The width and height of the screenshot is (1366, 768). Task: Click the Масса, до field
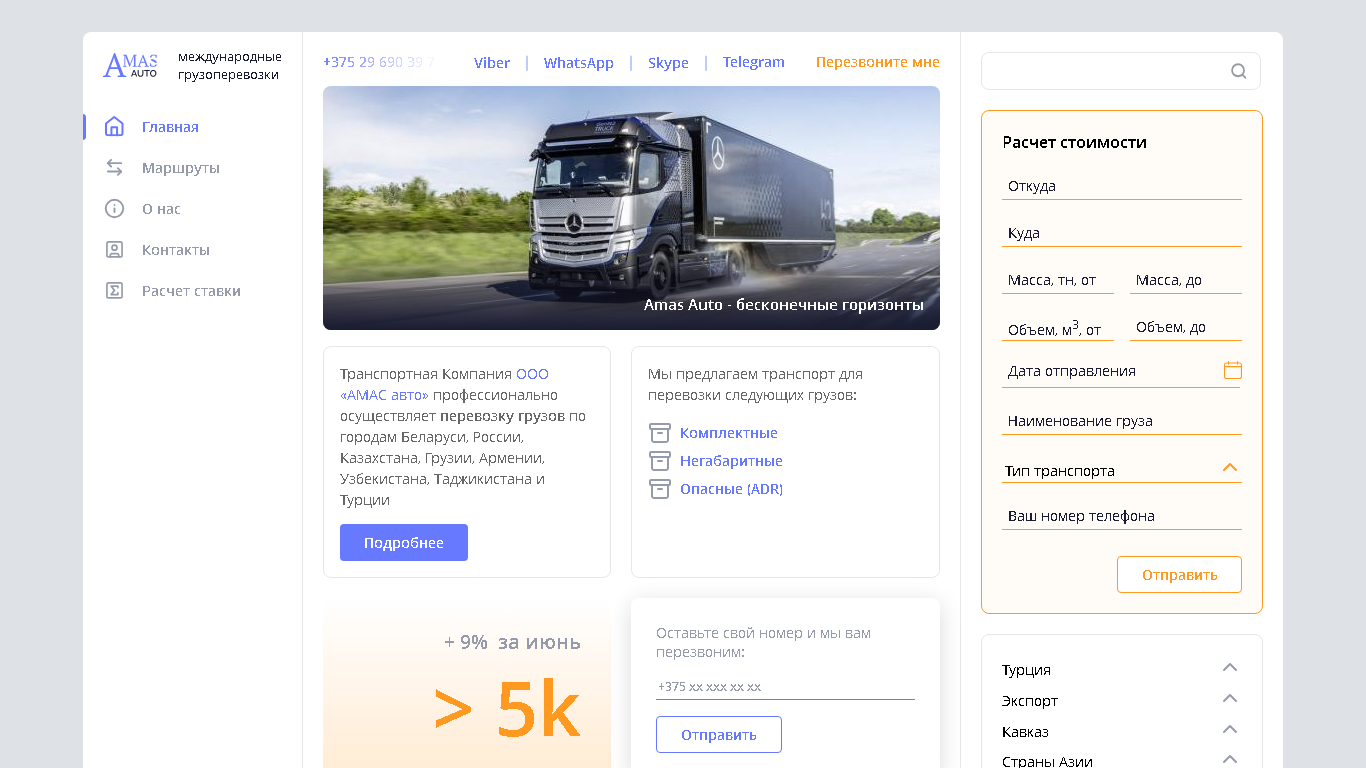click(1186, 280)
